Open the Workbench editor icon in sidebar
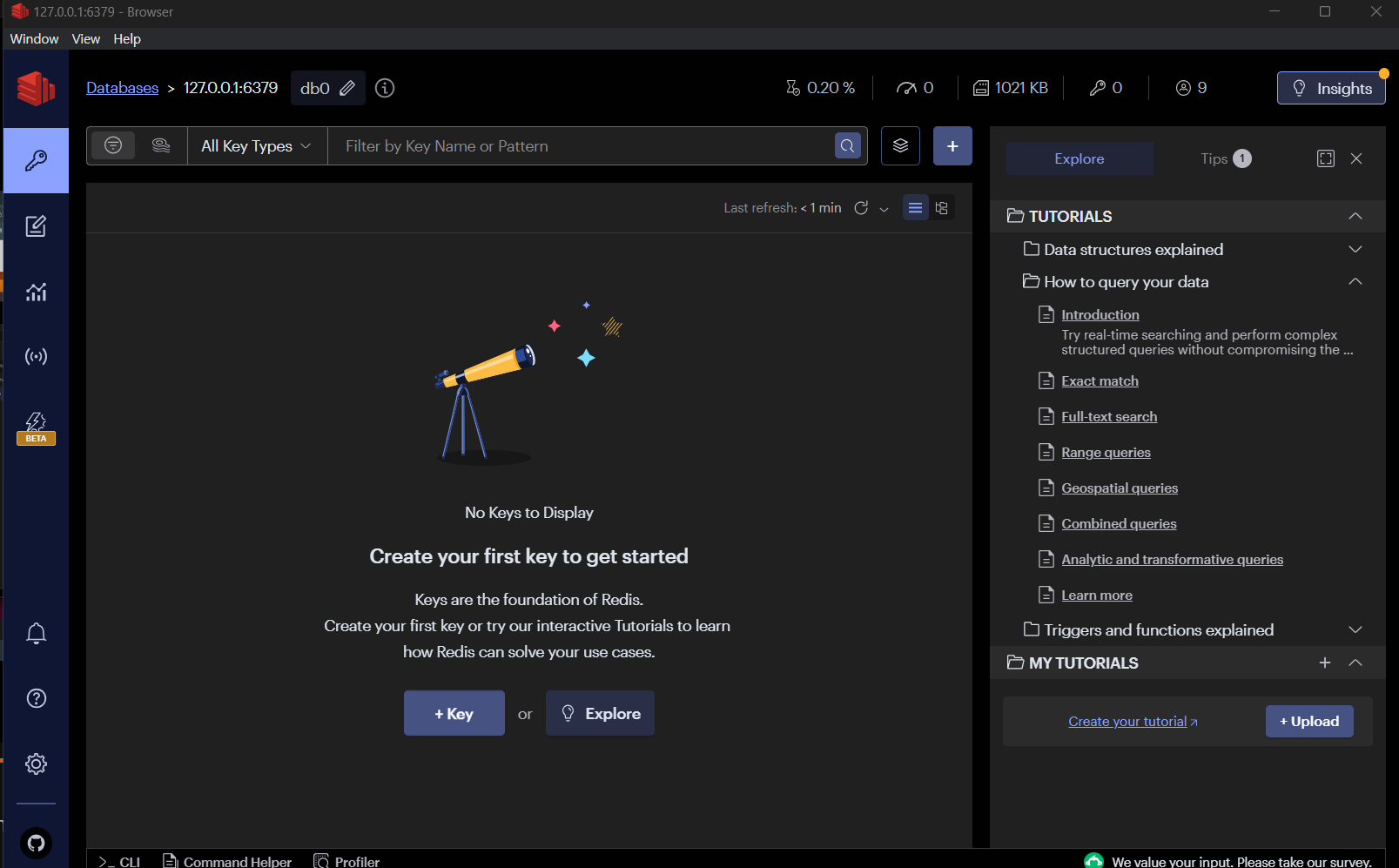Screen dimensions: 1399x868 36,226
